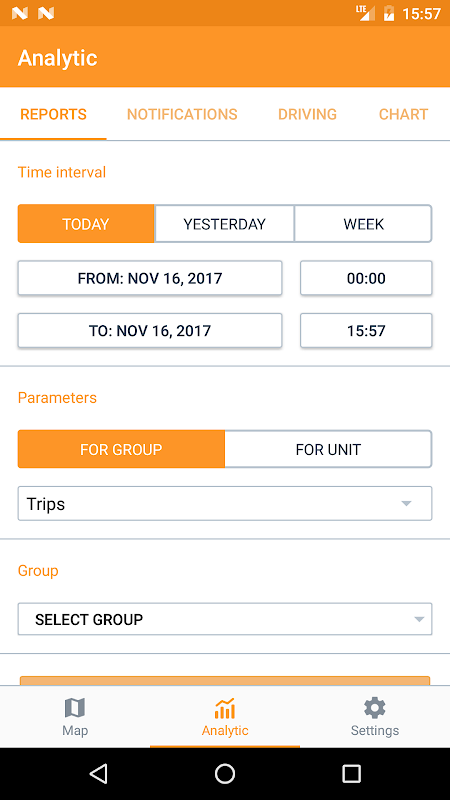
Task: Open the Settings gear icon
Action: pyautogui.click(x=374, y=708)
